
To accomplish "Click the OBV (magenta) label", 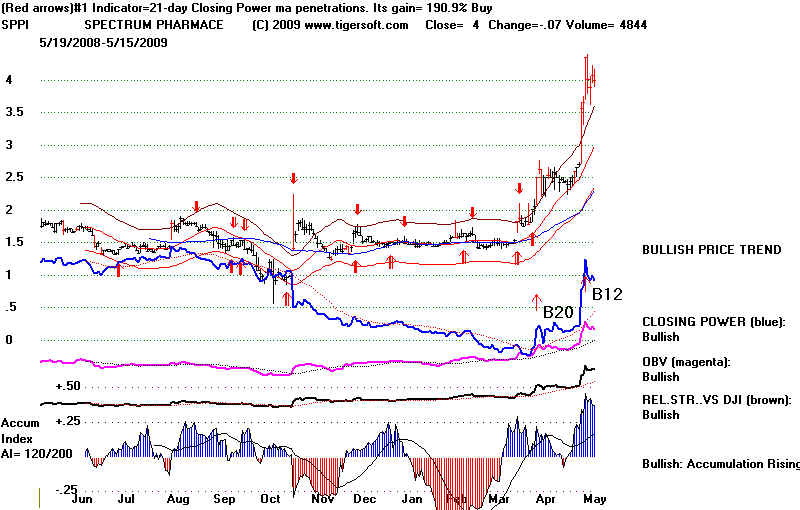I will coord(686,362).
